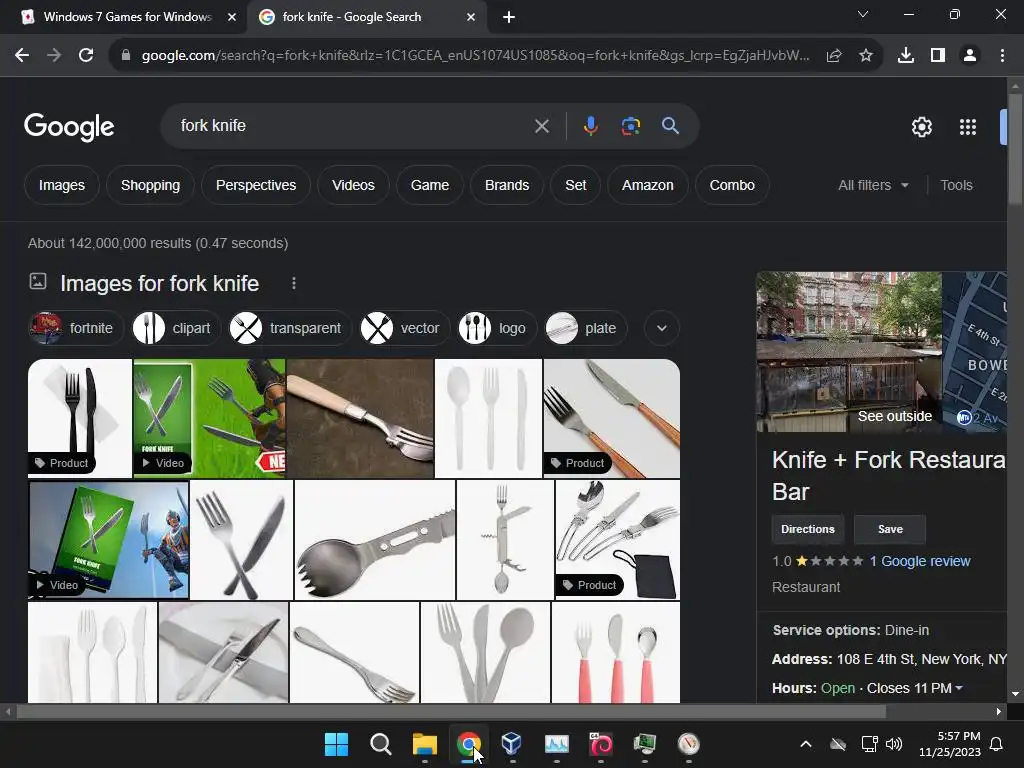Filter results by Shopping
This screenshot has width=1024, height=768.
[x=150, y=185]
